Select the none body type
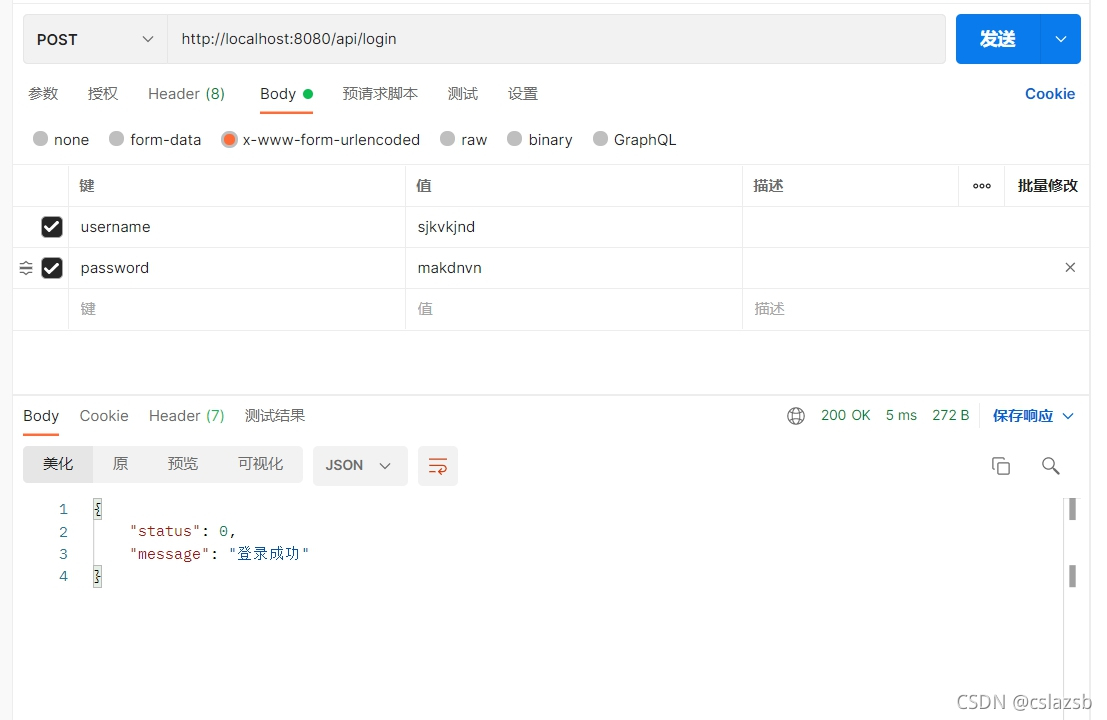The image size is (1107, 720). click(x=40, y=139)
